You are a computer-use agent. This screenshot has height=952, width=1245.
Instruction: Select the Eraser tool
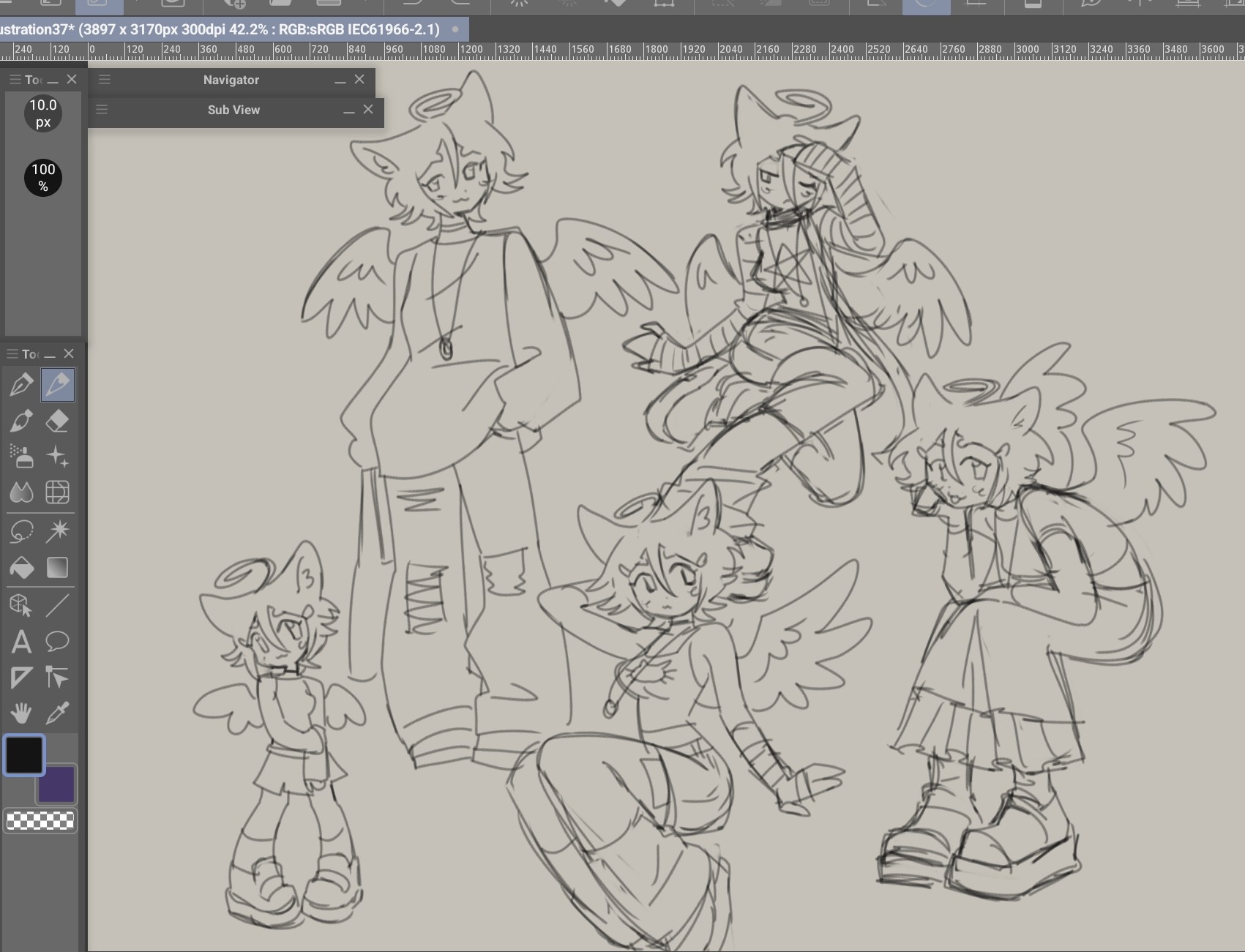(x=57, y=421)
